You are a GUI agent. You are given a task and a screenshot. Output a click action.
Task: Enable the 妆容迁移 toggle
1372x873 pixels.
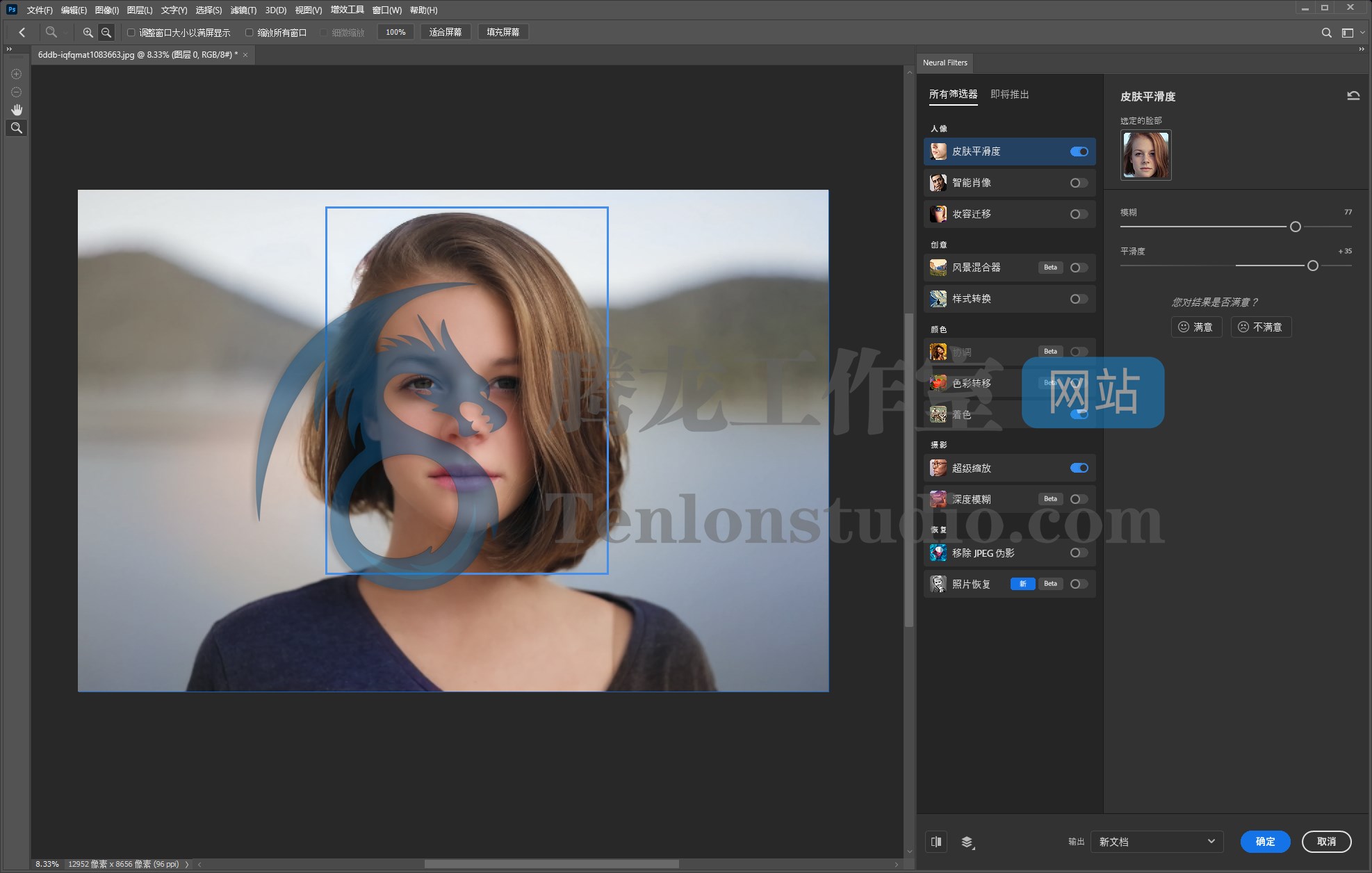[1079, 214]
